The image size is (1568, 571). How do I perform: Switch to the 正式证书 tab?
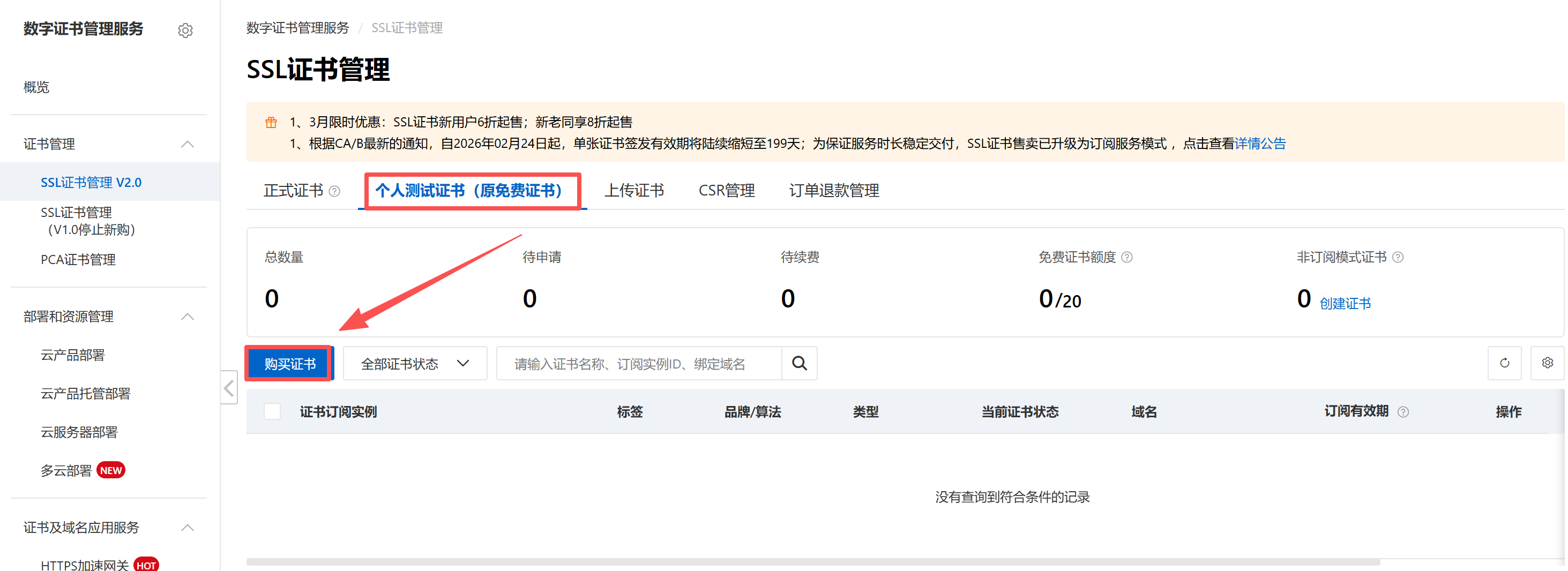click(293, 191)
